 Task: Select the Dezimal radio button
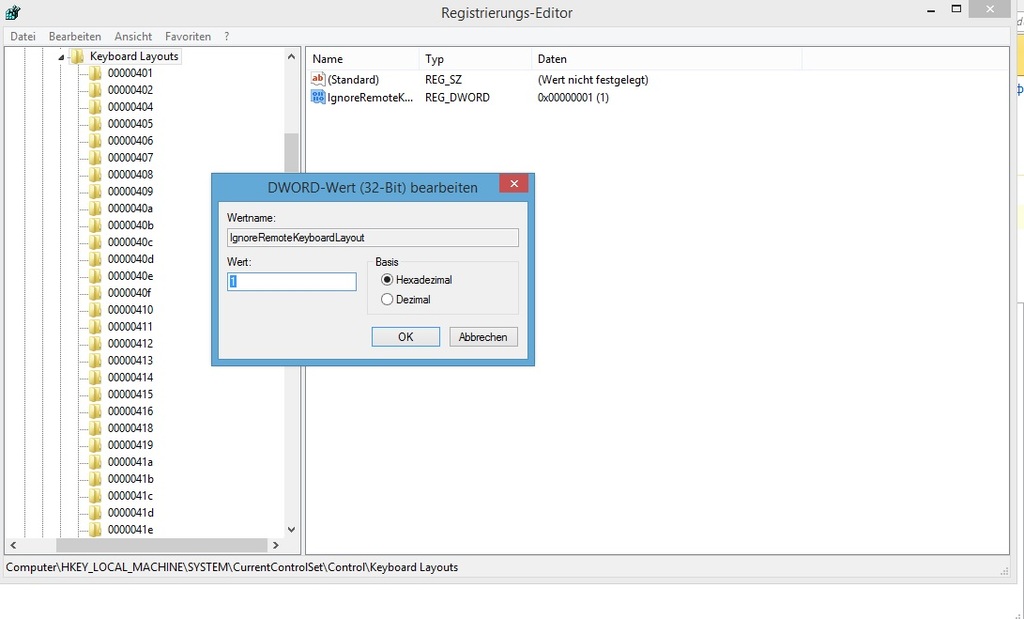pyautogui.click(x=388, y=299)
